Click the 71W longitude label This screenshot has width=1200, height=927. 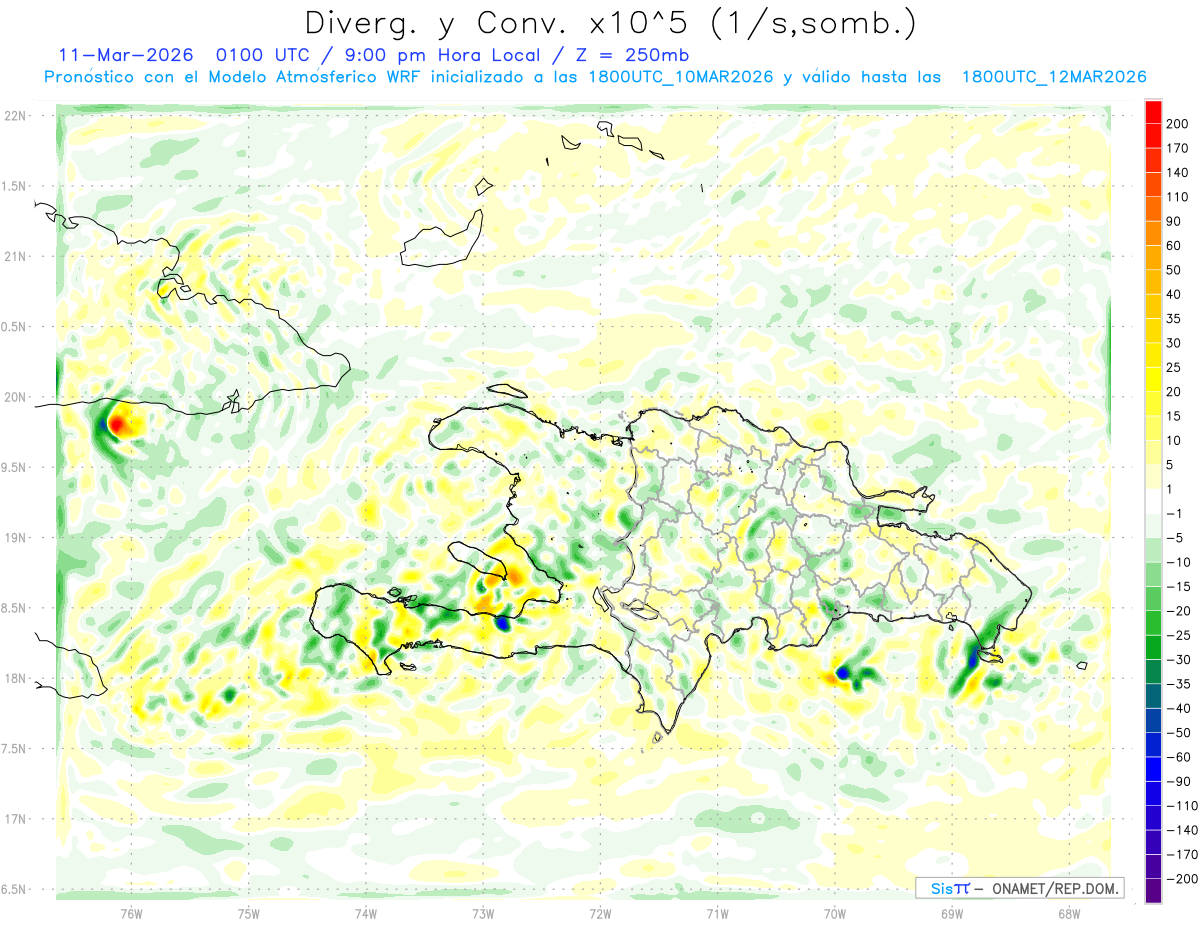pos(717,914)
